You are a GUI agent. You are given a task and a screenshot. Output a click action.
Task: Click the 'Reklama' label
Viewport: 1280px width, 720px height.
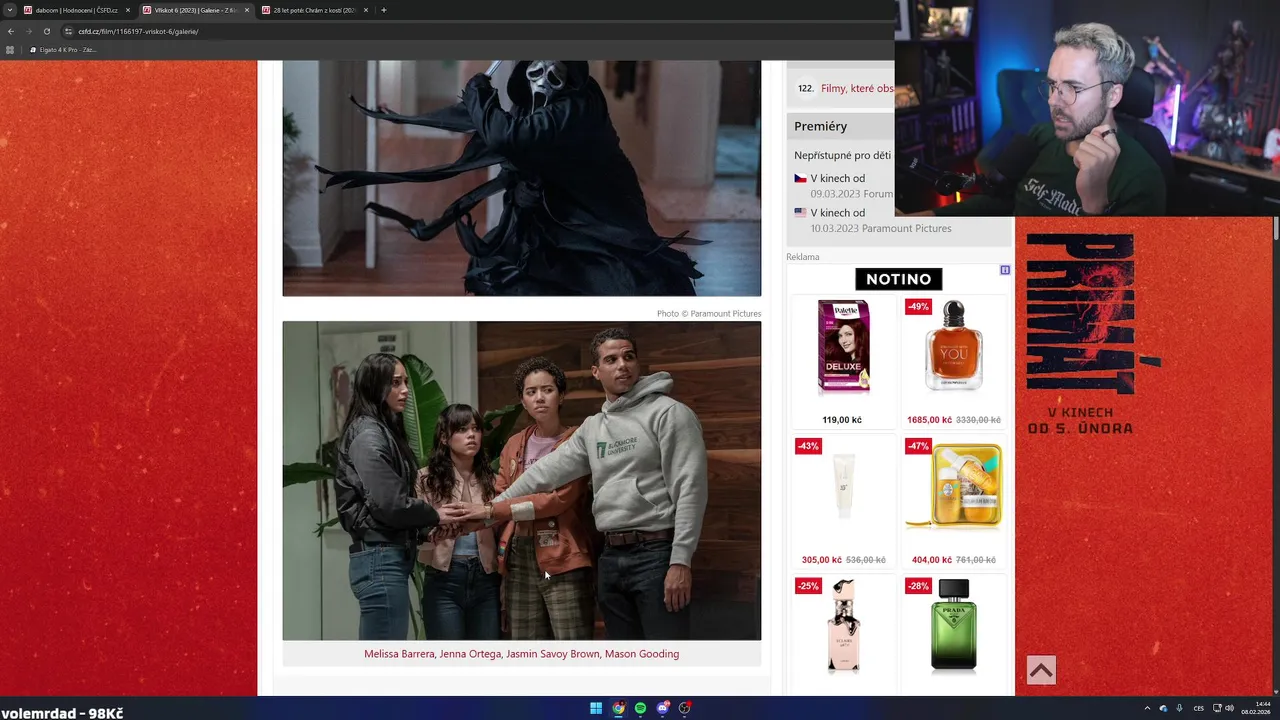(802, 257)
